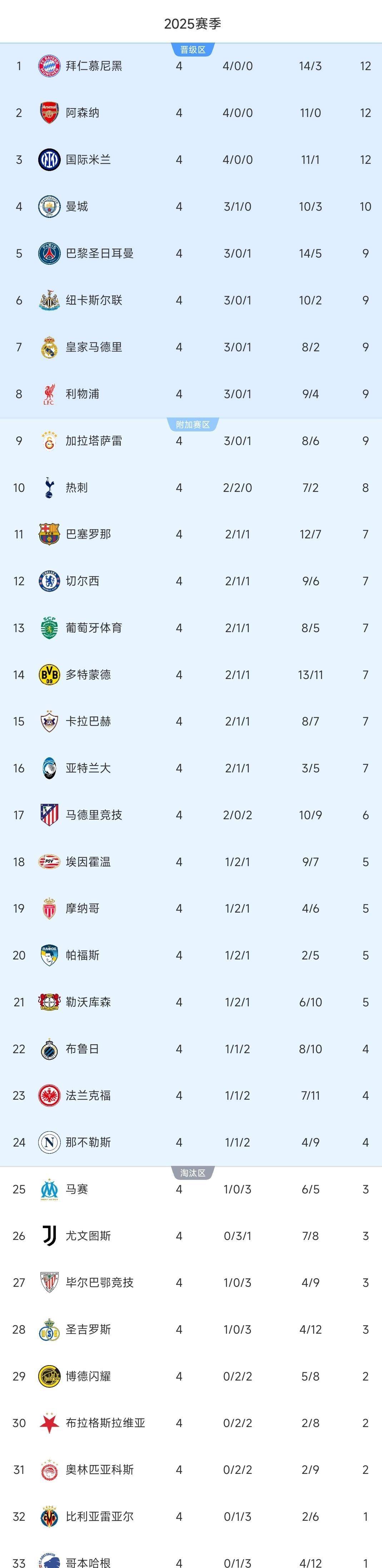Click the Juventus logo
Image resolution: width=382 pixels, height=1568 pixels.
point(49,1236)
